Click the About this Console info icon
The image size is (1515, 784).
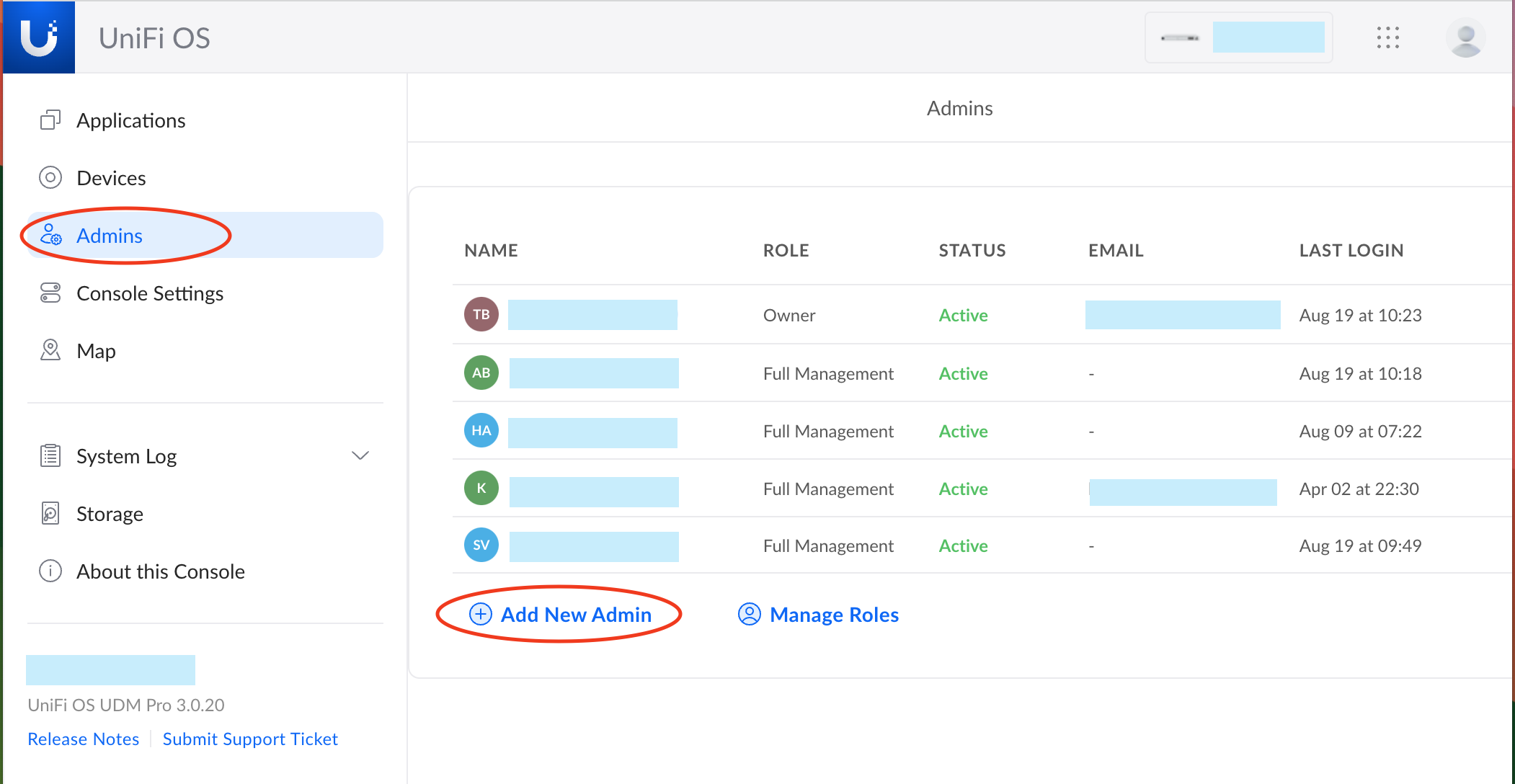click(x=50, y=571)
